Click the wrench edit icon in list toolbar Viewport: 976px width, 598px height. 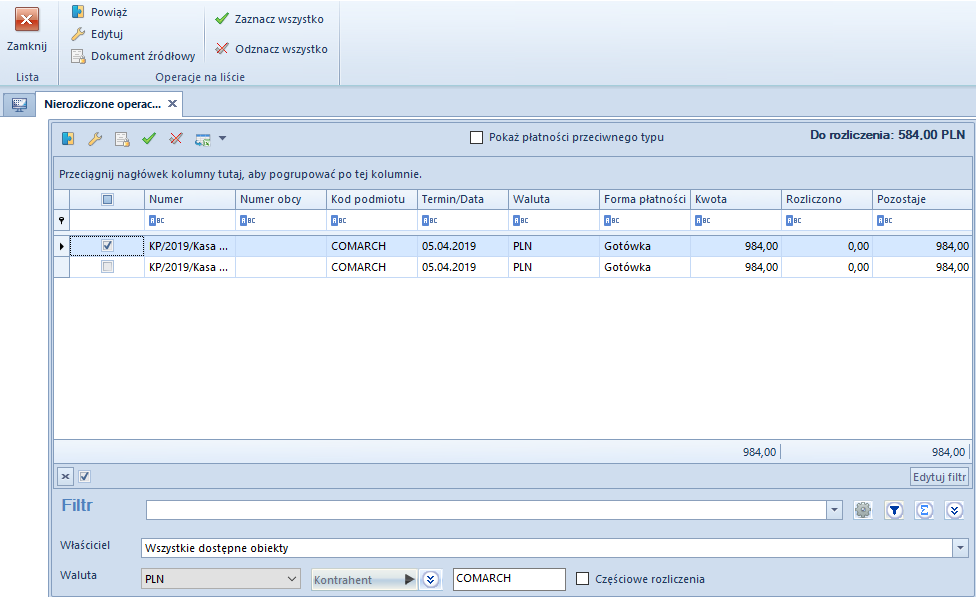(95, 138)
